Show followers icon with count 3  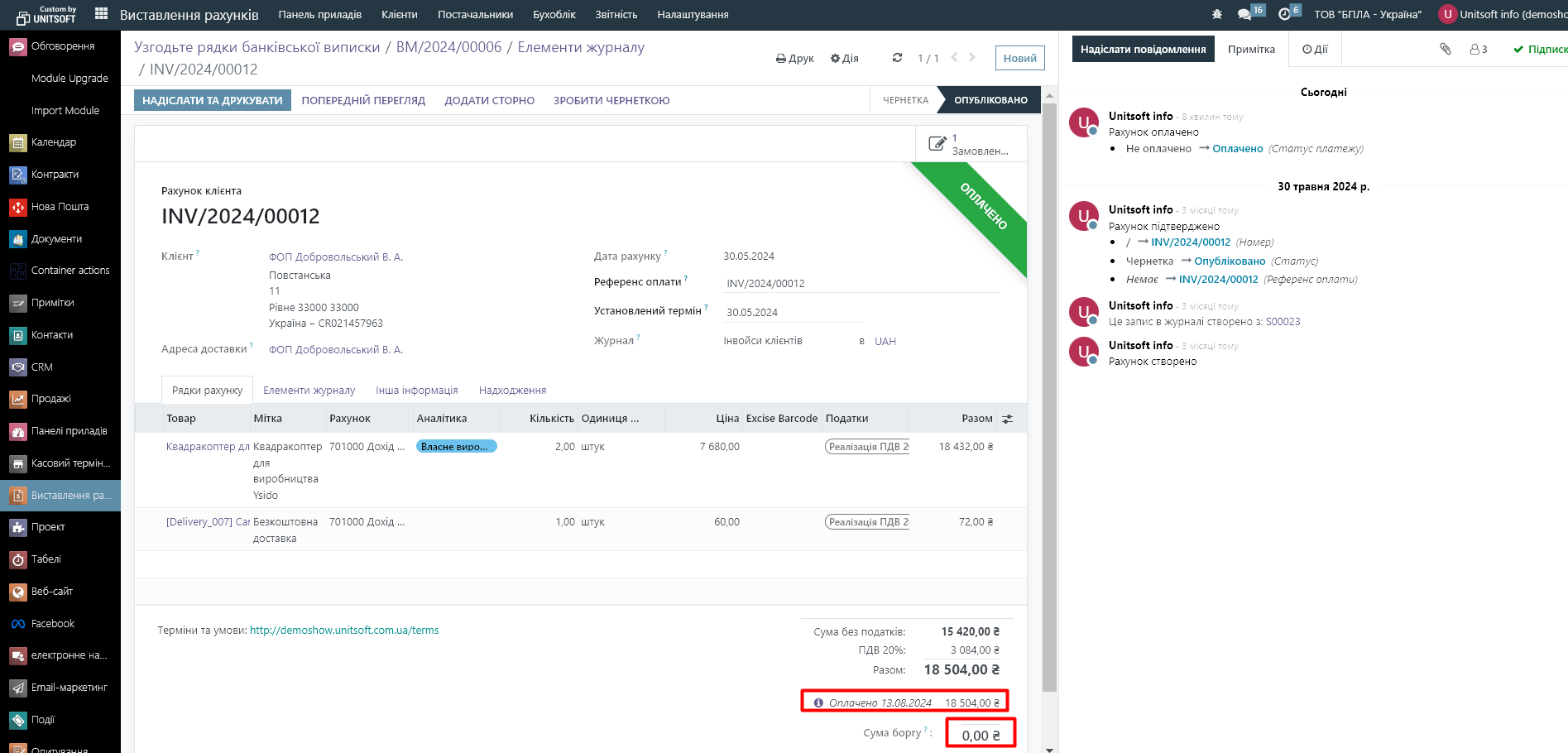click(x=1479, y=50)
